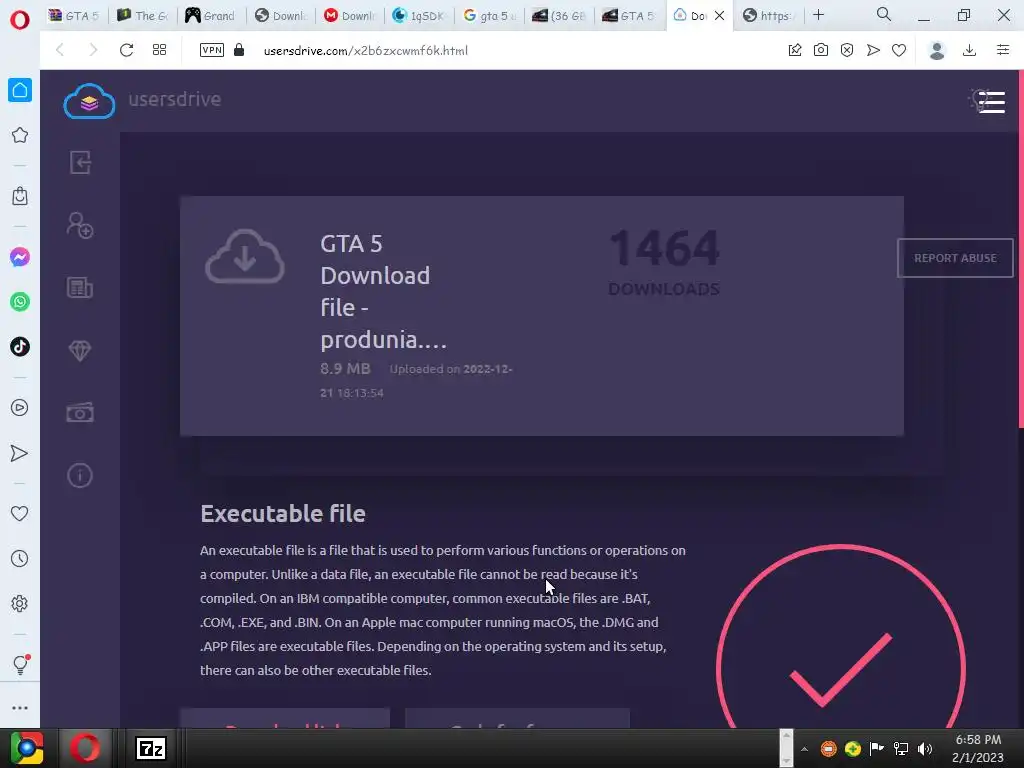Viewport: 1024px width, 768px height.
Task: Open the money/earn icon in site sidebar
Action: [80, 413]
